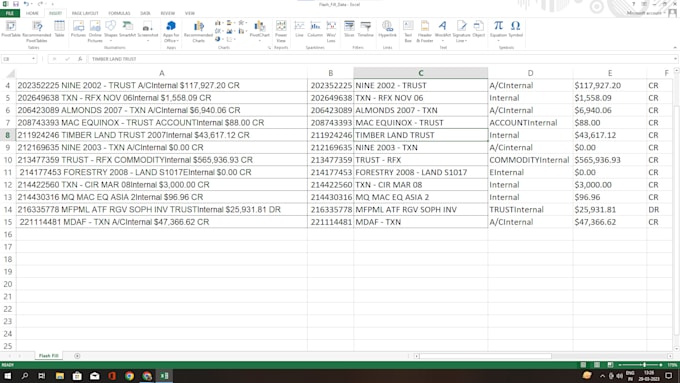Switch to the REVIEW tab
680x383 pixels.
pos(167,13)
